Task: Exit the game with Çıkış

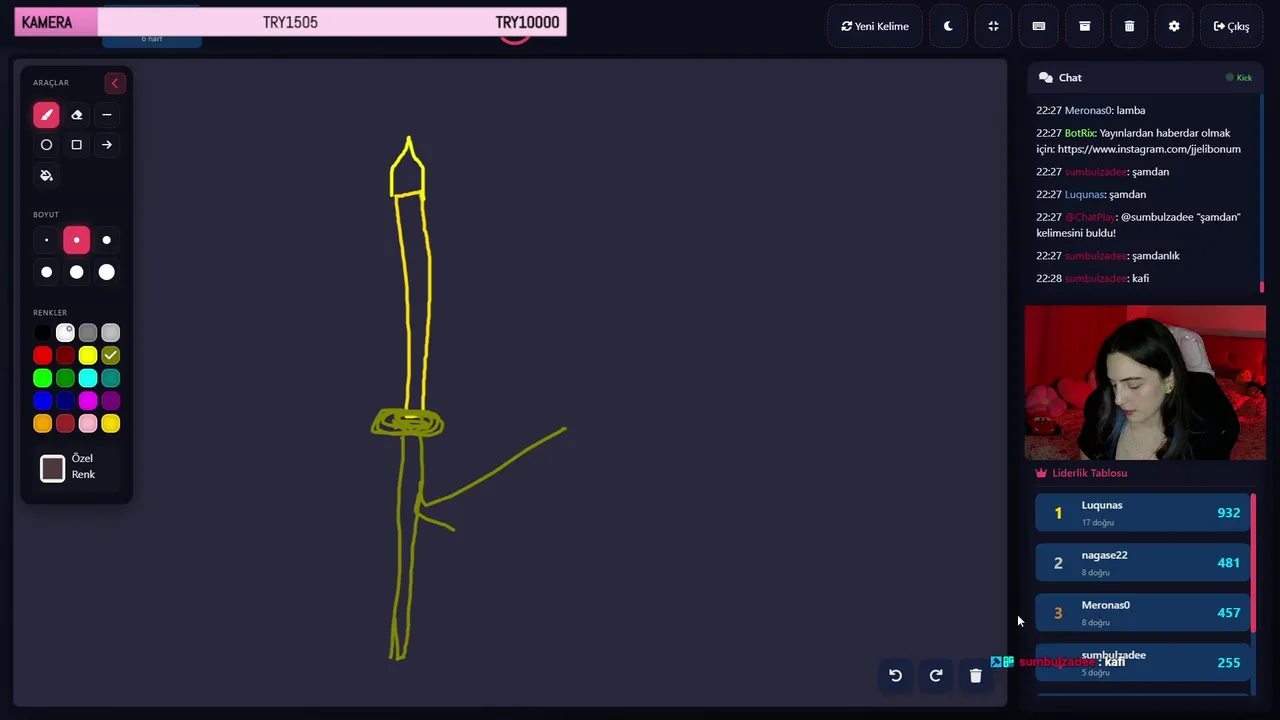Action: pyautogui.click(x=1231, y=26)
